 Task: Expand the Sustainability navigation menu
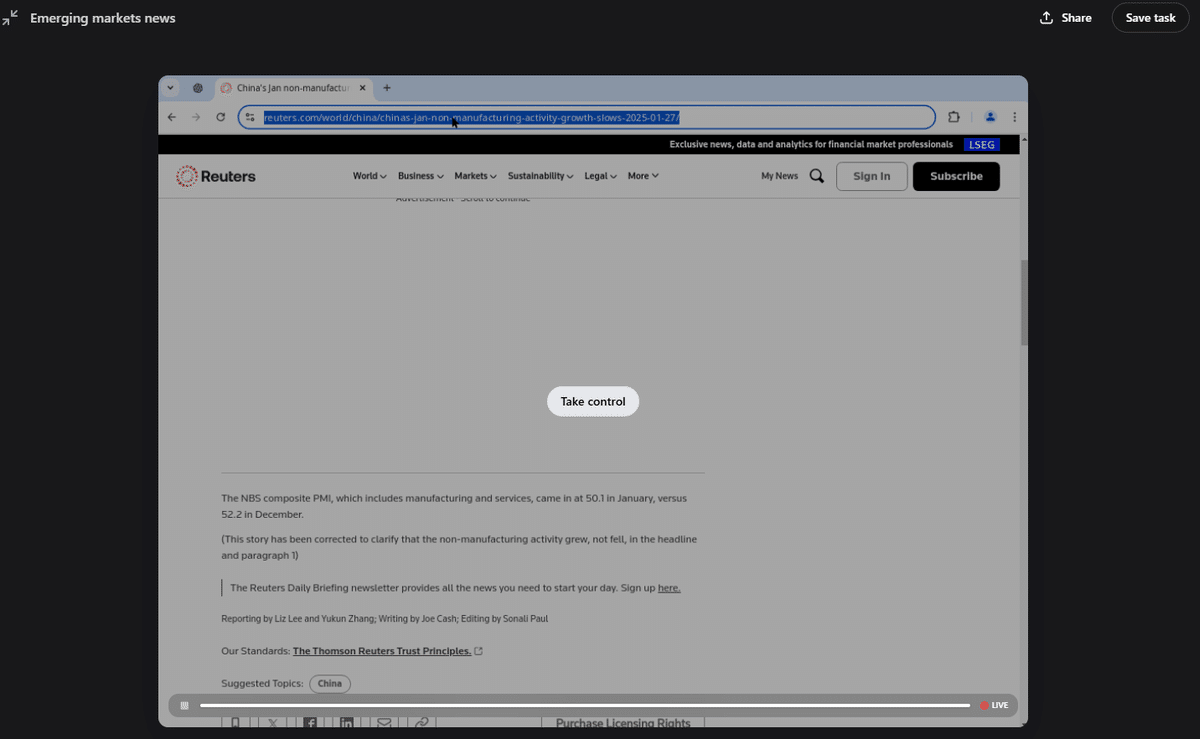[x=540, y=176]
